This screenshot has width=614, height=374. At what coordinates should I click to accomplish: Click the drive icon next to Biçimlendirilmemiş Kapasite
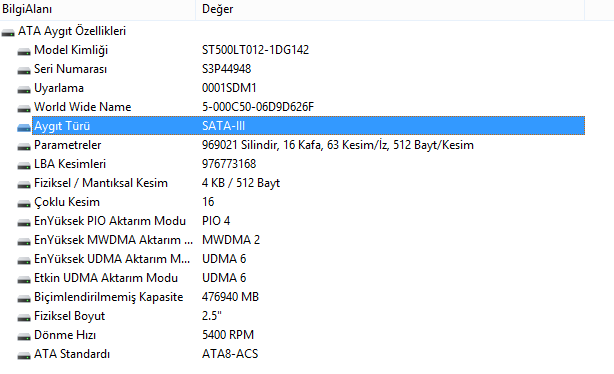pos(24,298)
